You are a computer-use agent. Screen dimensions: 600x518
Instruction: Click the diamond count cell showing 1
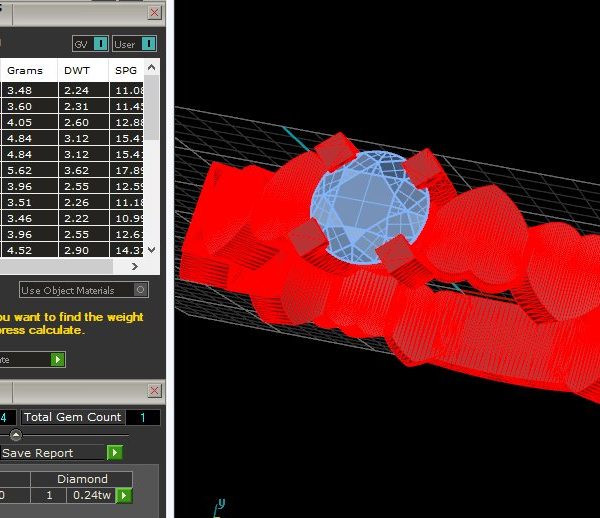click(x=49, y=495)
